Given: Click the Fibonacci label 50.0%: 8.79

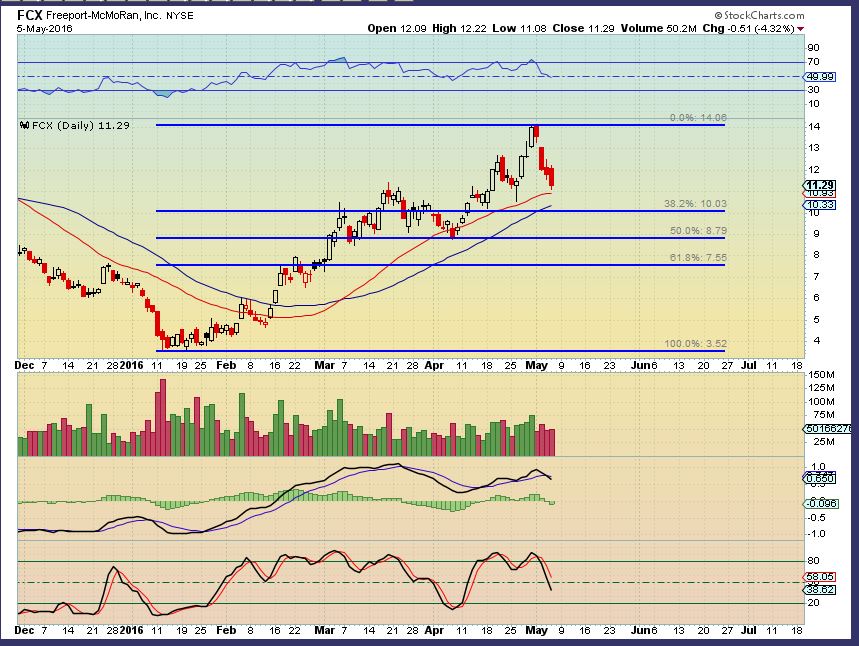Looking at the screenshot, I should (x=698, y=231).
